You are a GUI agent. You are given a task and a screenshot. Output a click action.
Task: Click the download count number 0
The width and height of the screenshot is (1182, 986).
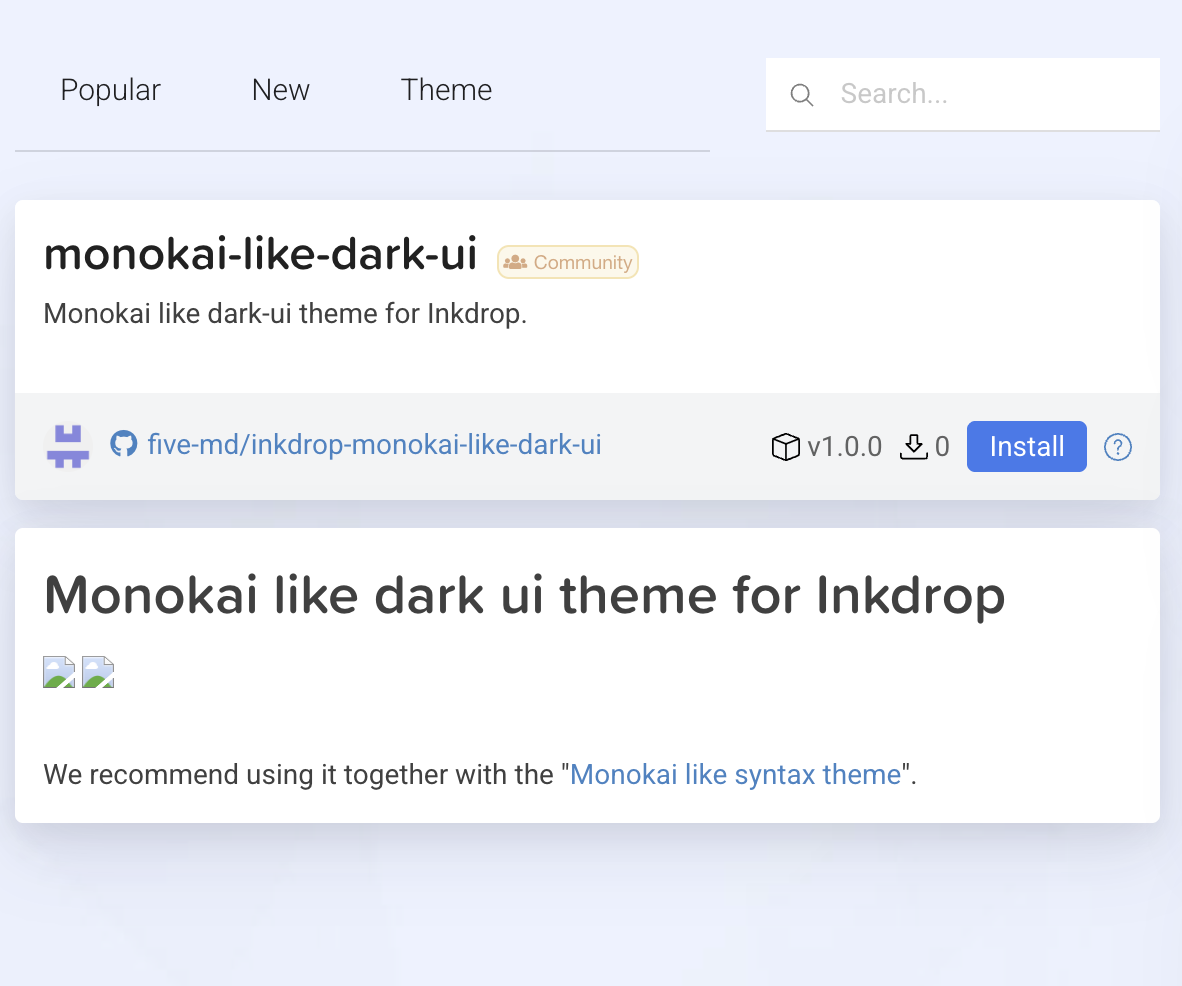click(x=942, y=447)
